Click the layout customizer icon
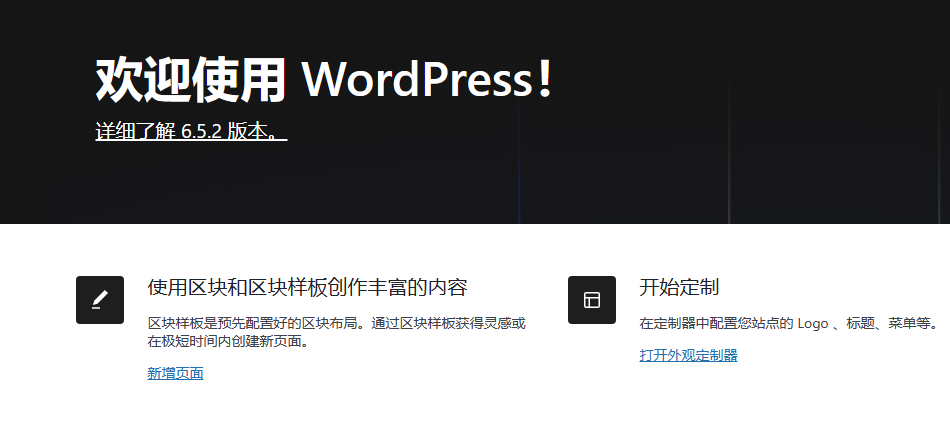This screenshot has height=426, width=950. tap(592, 300)
